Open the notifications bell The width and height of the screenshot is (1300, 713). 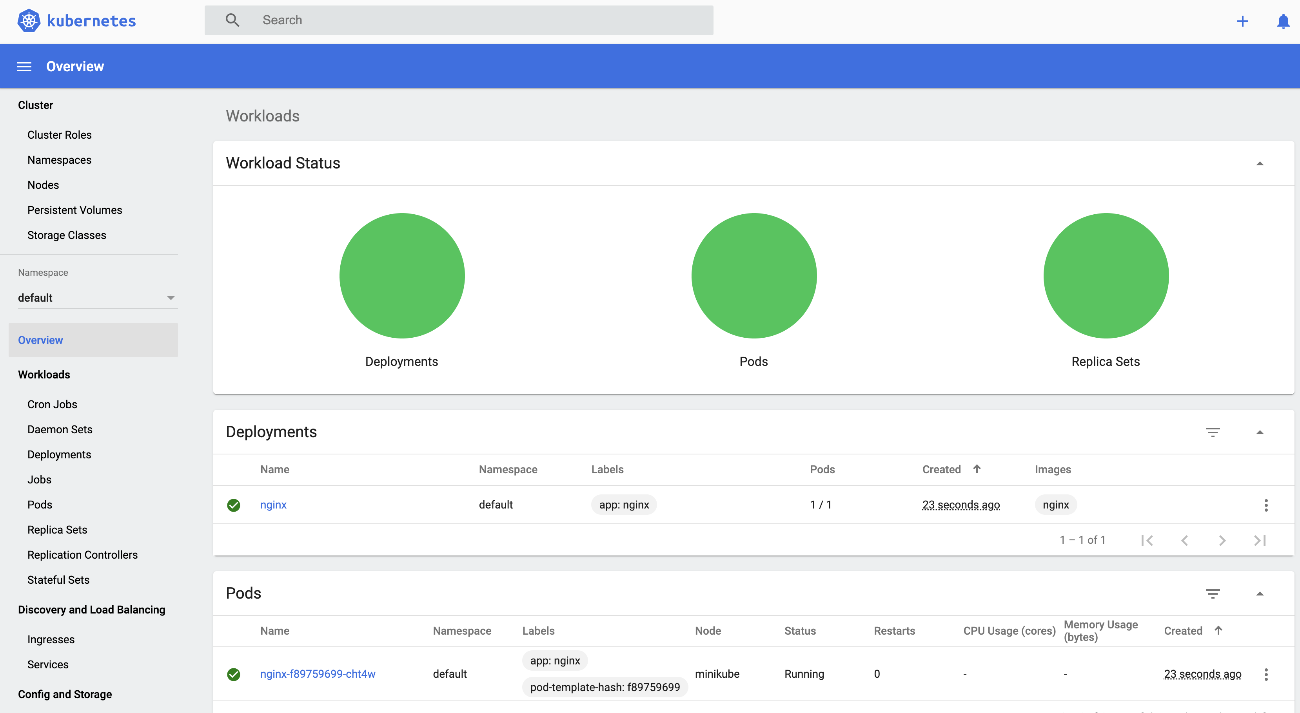click(x=1283, y=21)
